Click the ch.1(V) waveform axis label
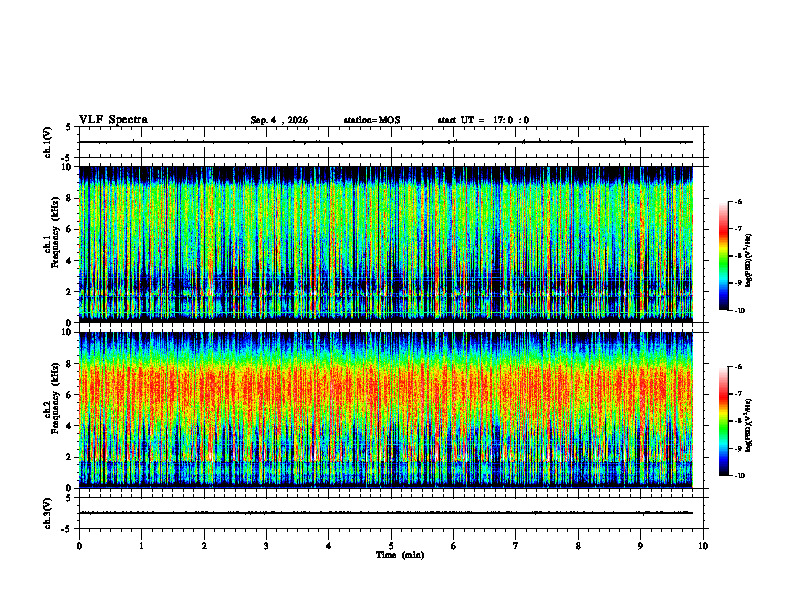Image resolution: width=792 pixels, height=612 pixels. 48,142
